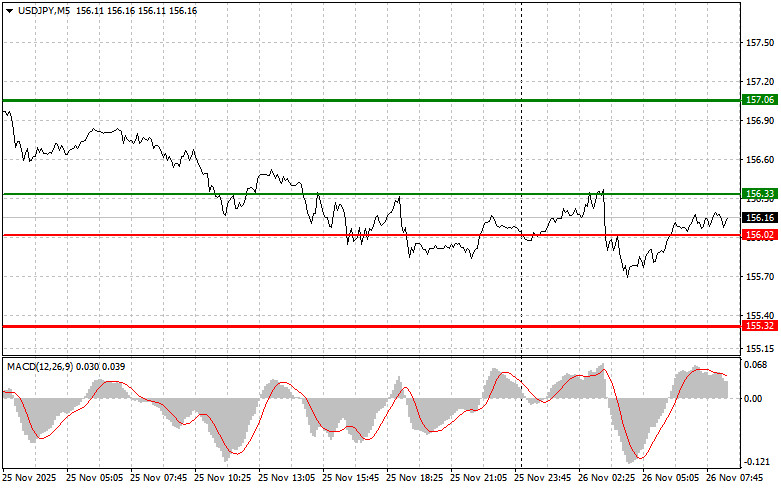Click the green 157.06 price tag
This screenshot has width=781, height=489.
(760, 100)
